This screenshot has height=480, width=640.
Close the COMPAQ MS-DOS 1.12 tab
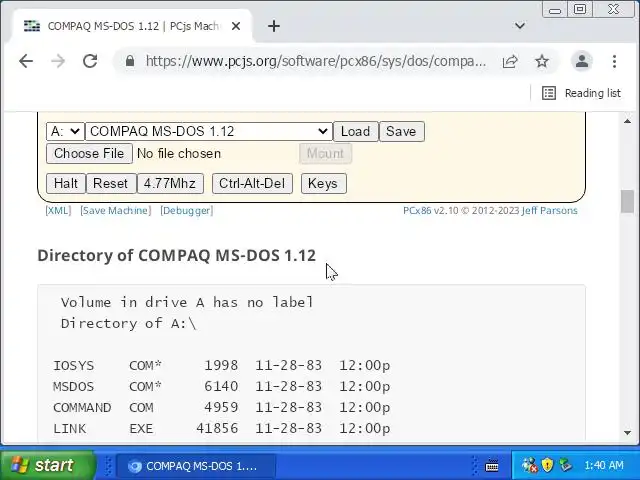236,26
